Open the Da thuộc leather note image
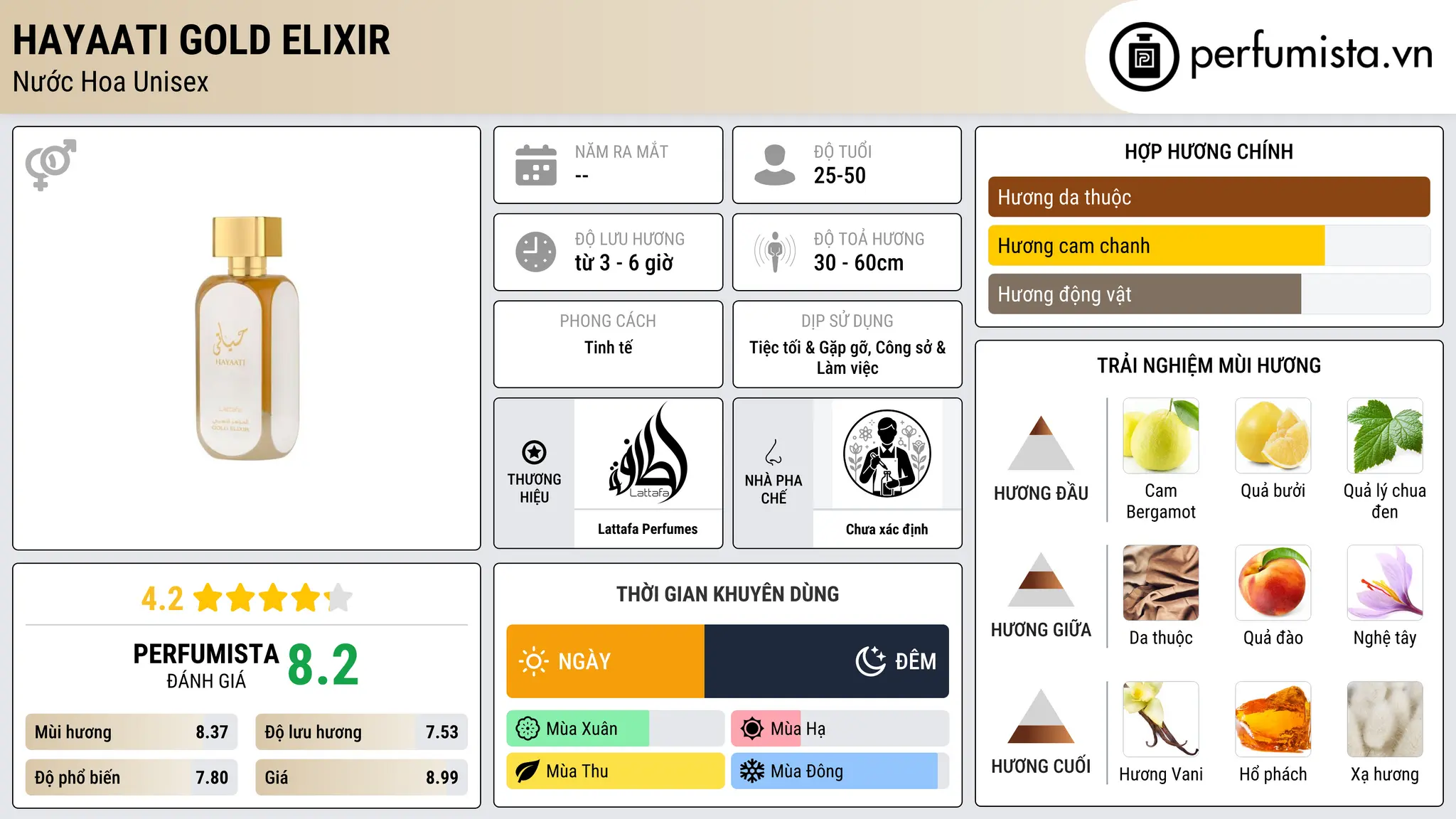 coord(1161,583)
